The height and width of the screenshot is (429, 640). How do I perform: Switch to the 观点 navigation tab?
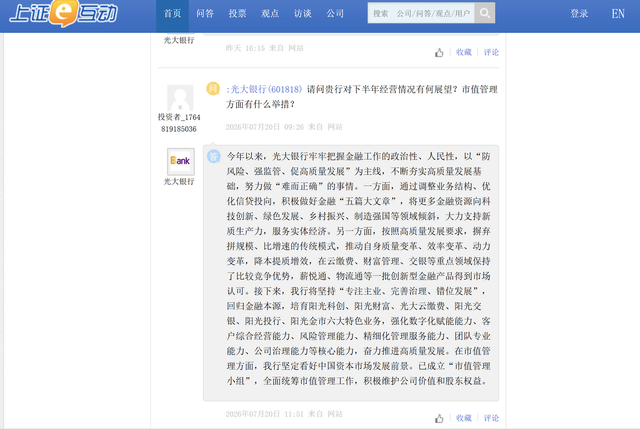pyautogui.click(x=270, y=13)
